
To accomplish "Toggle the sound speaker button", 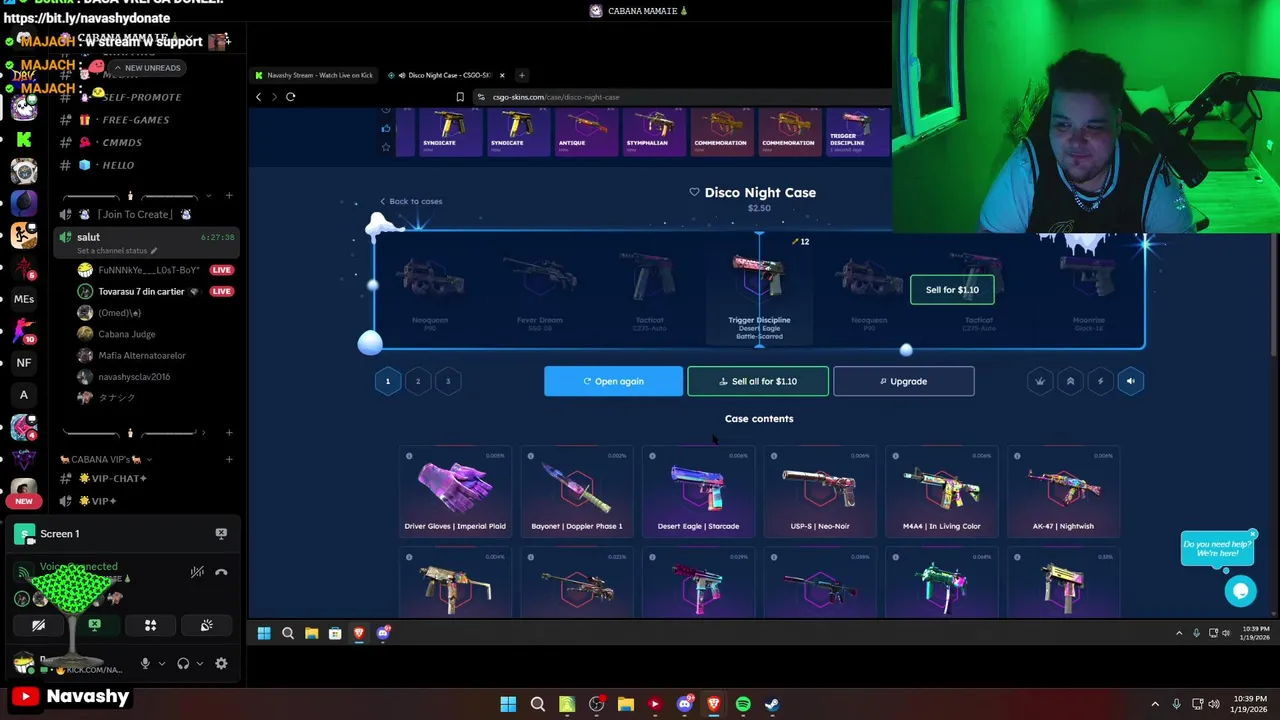I will pos(1130,381).
